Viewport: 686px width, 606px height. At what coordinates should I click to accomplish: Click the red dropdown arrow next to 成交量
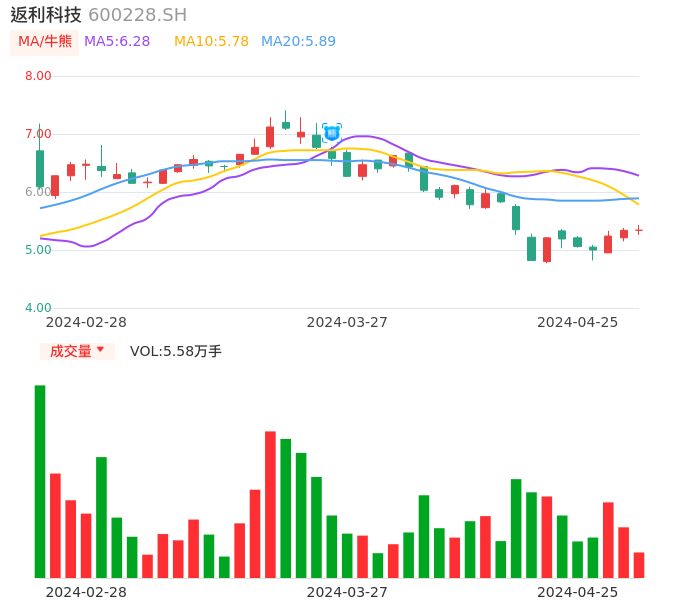(x=100, y=349)
